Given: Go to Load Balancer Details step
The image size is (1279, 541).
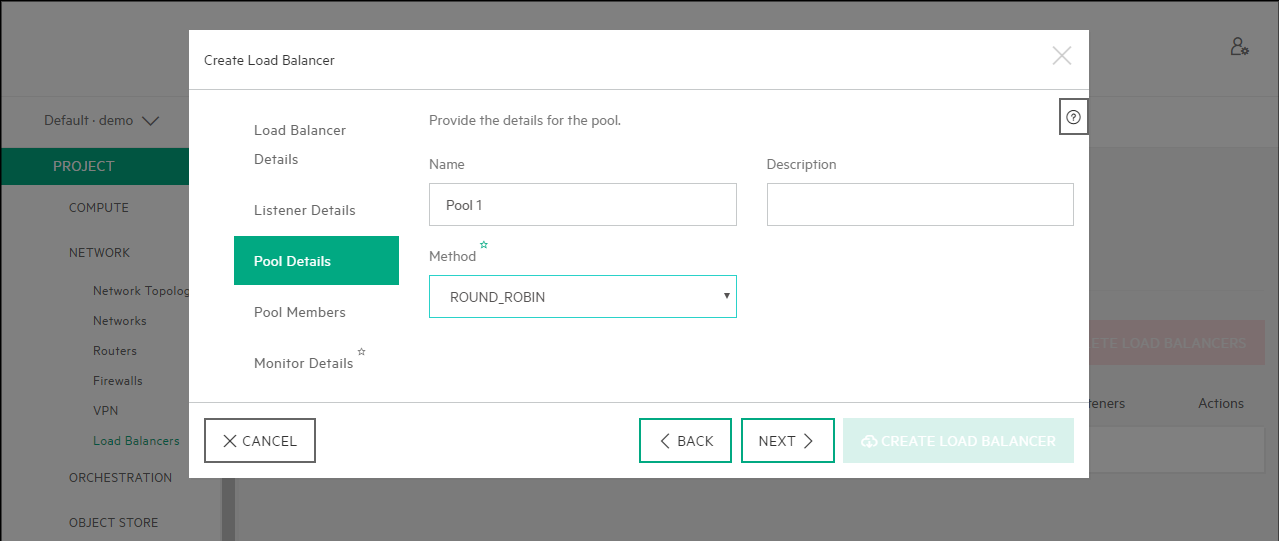Looking at the screenshot, I should (x=299, y=145).
